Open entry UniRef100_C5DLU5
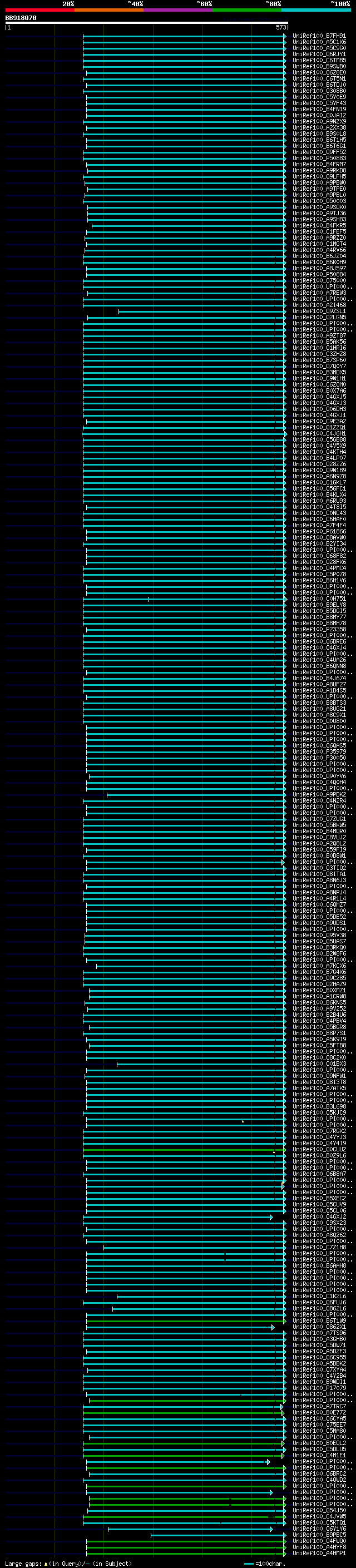356x1568 pixels. [319, 1450]
